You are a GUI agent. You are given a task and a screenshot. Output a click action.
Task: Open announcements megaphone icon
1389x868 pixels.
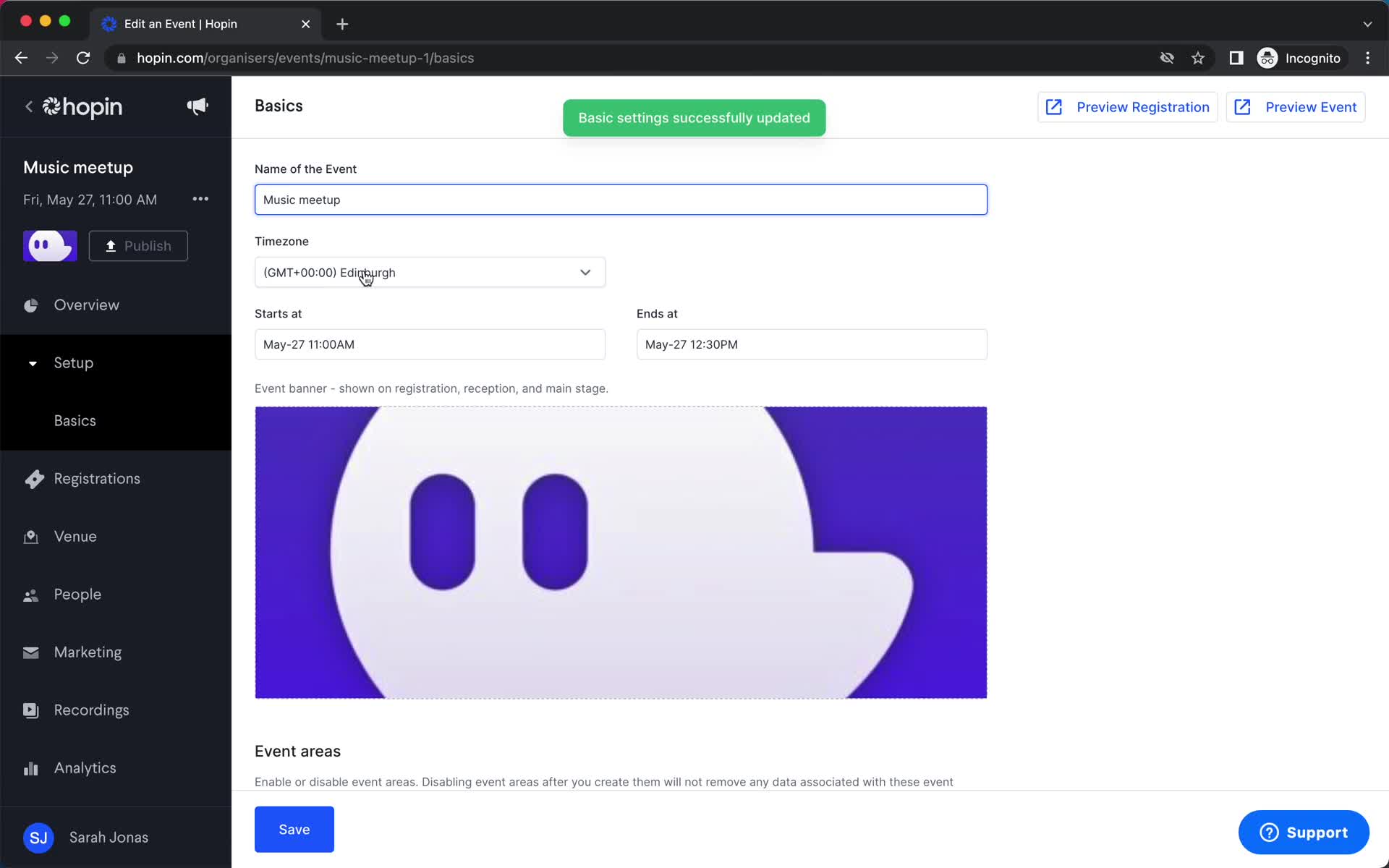[x=197, y=106]
